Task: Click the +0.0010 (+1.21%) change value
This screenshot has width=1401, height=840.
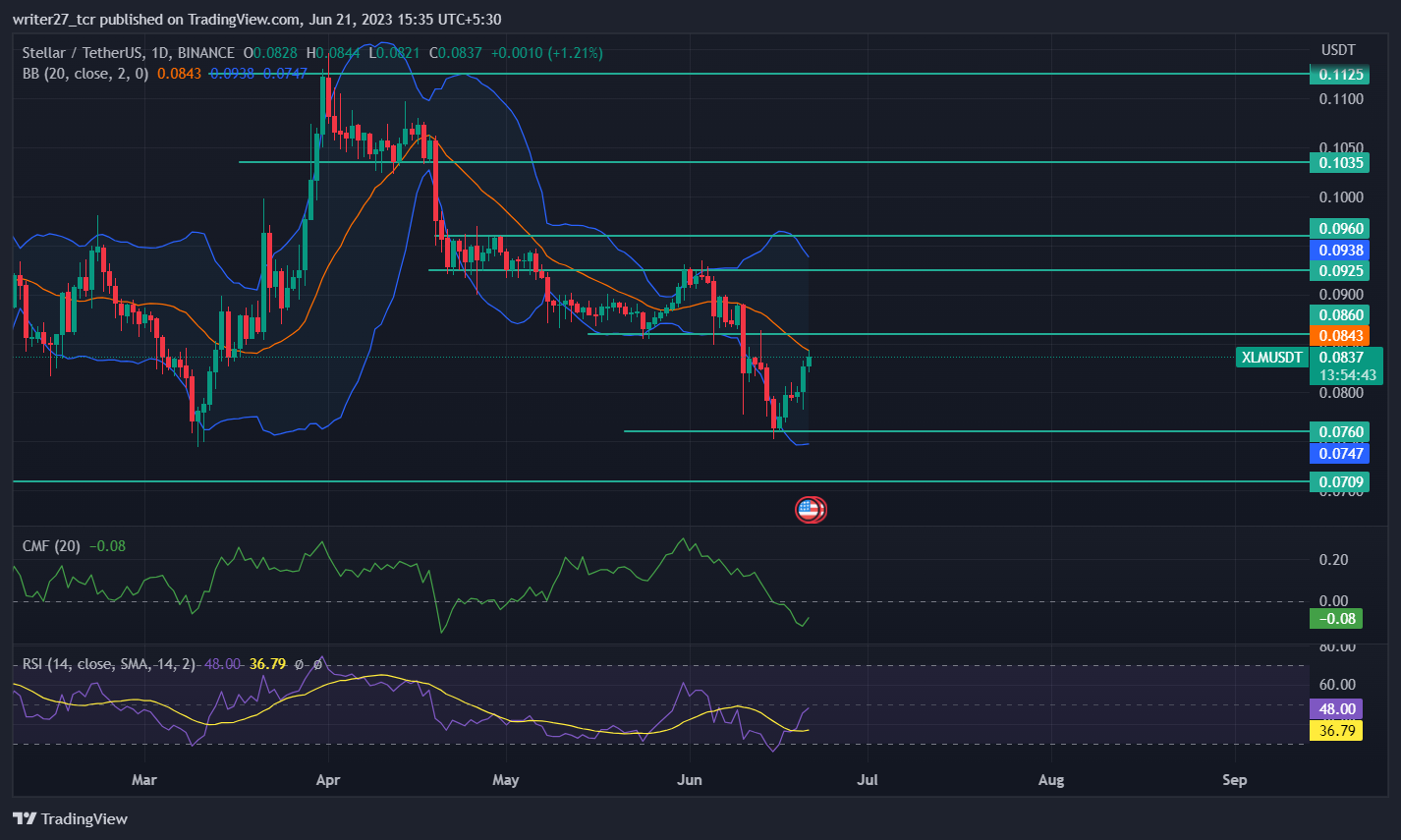Action: (547, 53)
